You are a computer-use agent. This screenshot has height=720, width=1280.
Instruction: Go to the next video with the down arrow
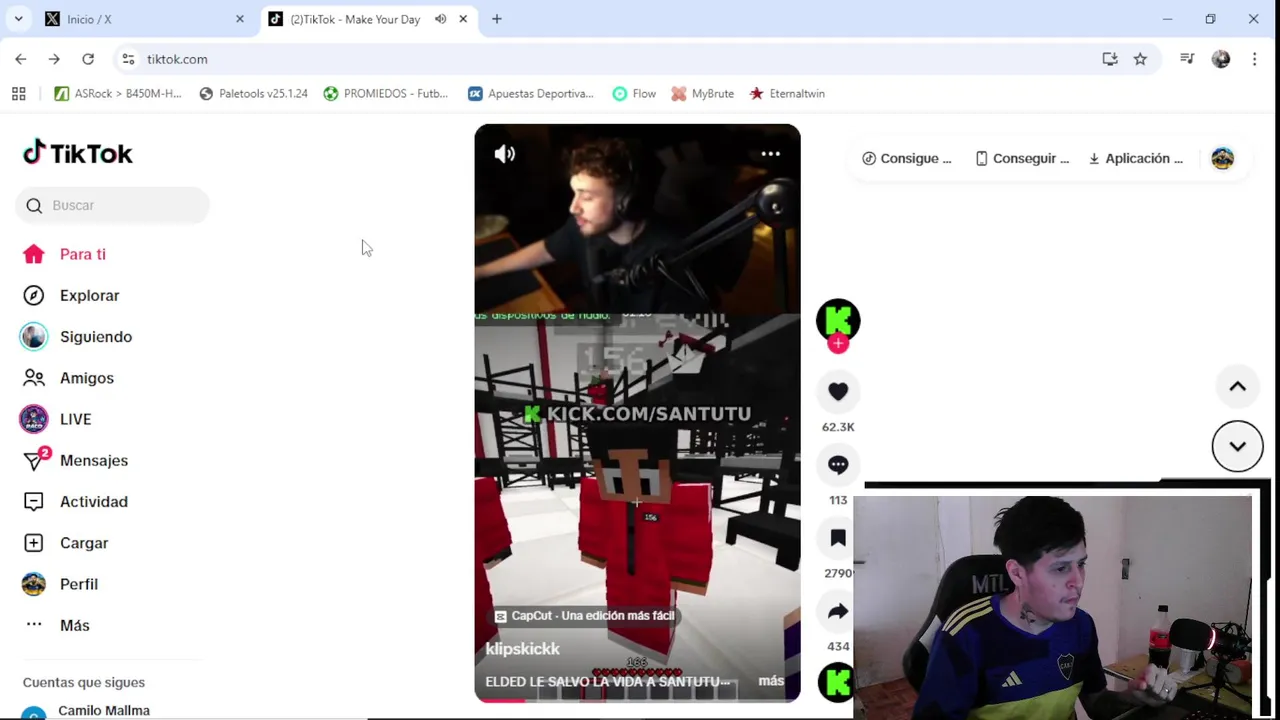1237,446
